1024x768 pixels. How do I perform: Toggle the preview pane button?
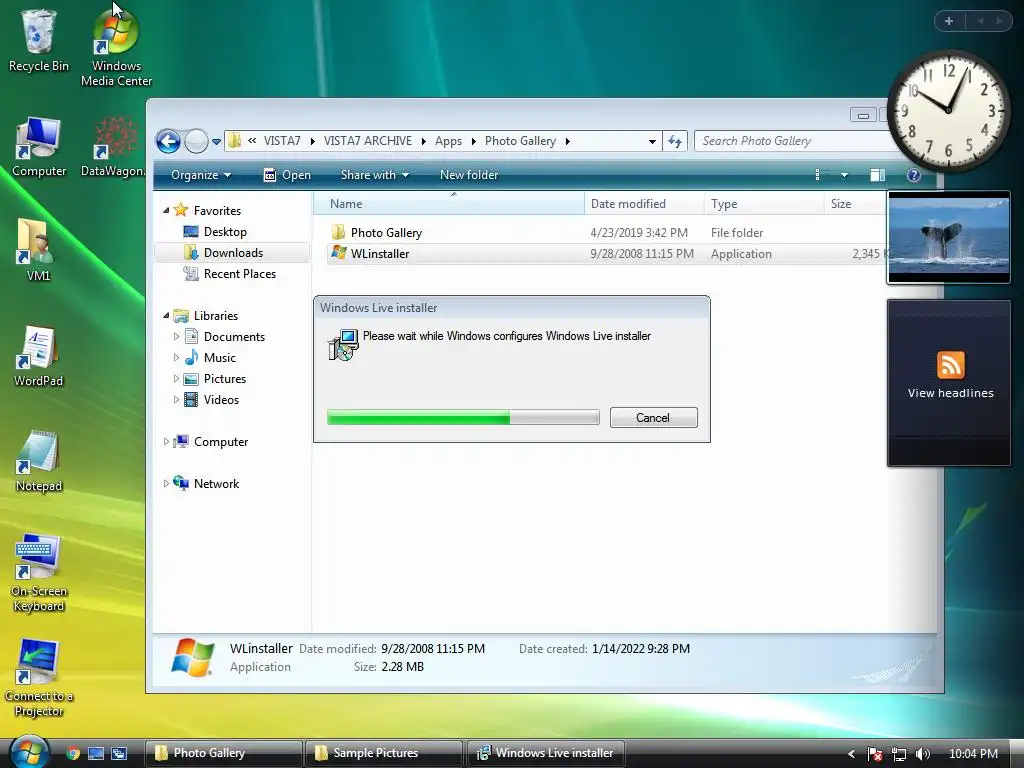(x=877, y=175)
